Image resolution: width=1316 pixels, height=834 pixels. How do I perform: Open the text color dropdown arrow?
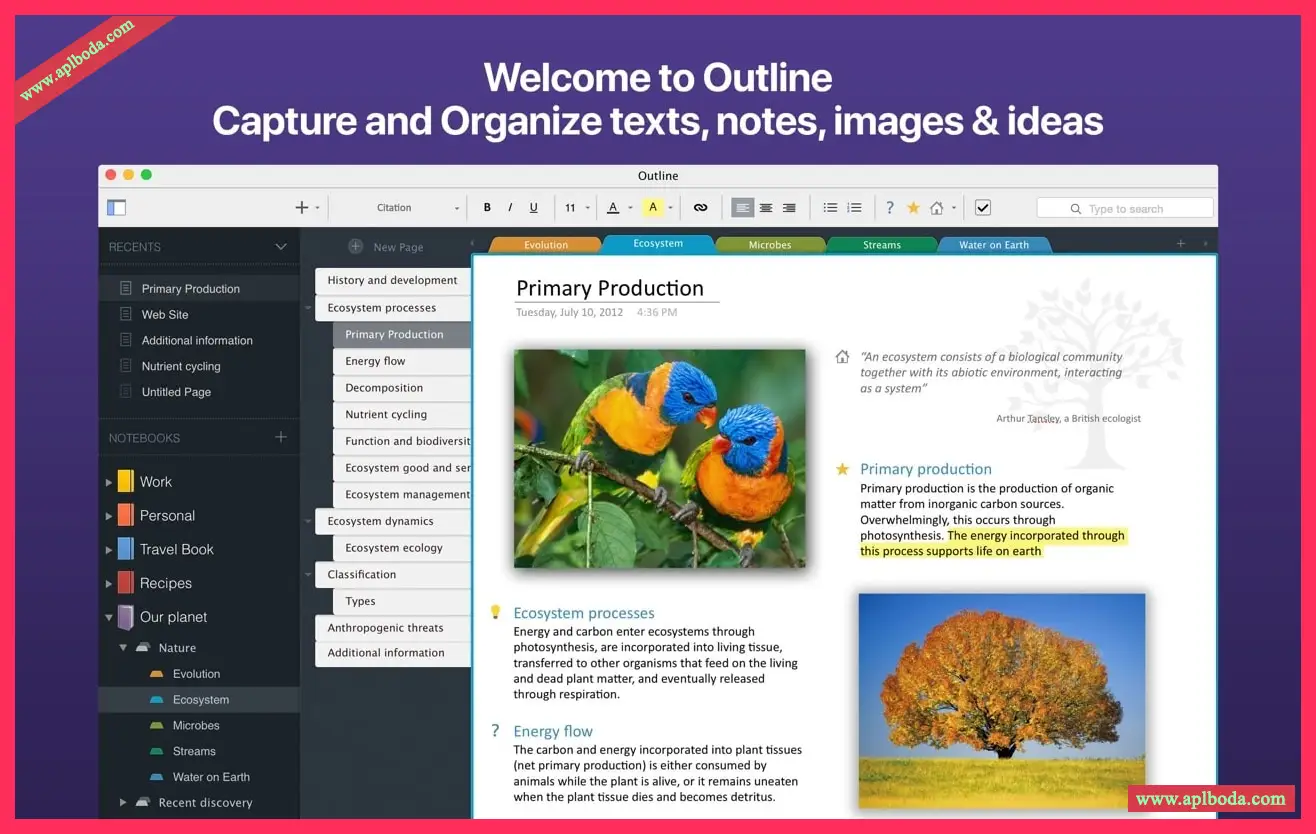[x=630, y=208]
